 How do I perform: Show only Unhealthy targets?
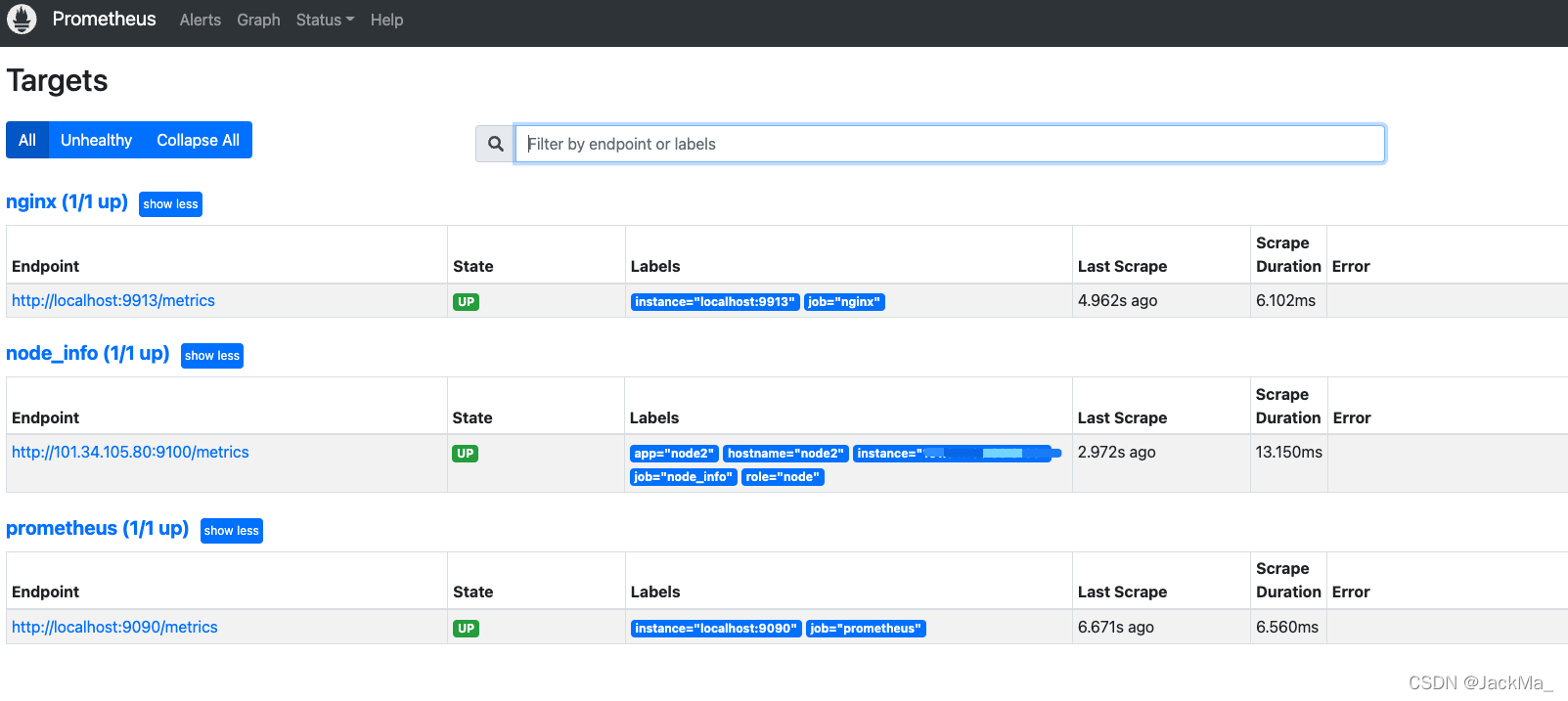pyautogui.click(x=96, y=140)
